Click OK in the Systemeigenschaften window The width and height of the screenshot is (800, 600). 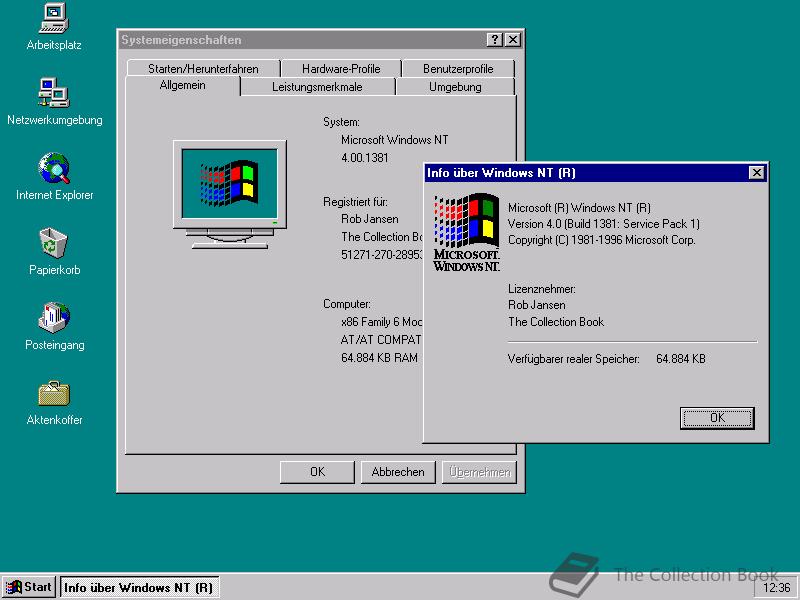point(317,472)
